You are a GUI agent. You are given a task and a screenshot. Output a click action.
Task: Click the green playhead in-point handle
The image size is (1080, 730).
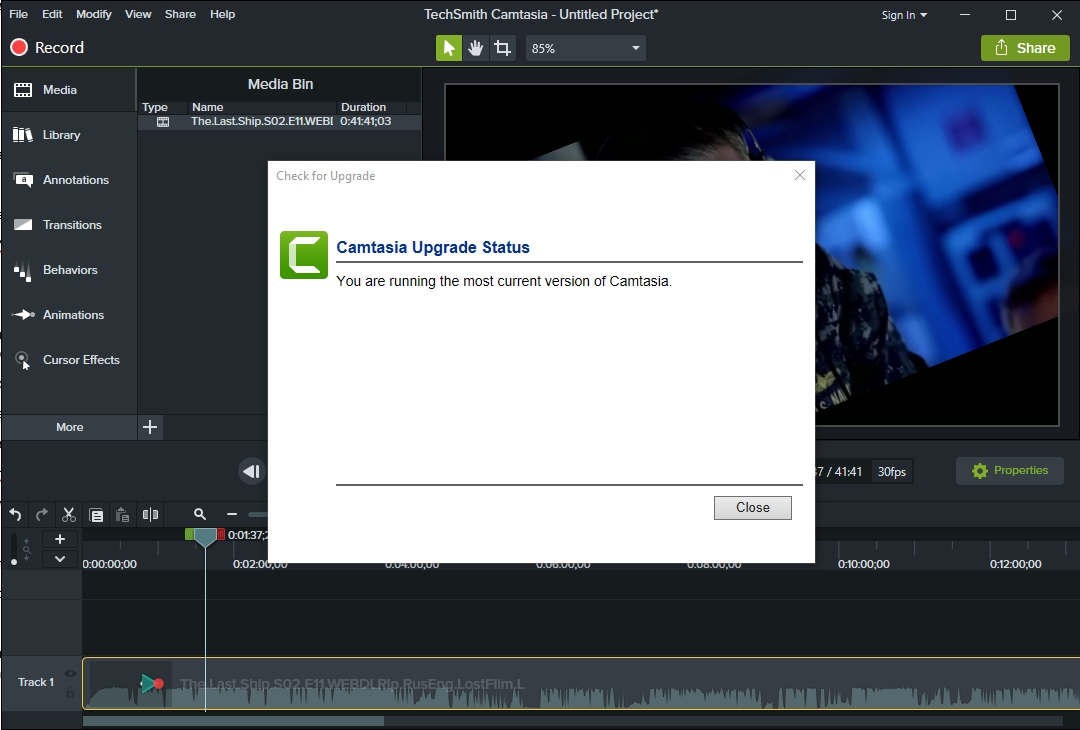tap(189, 534)
